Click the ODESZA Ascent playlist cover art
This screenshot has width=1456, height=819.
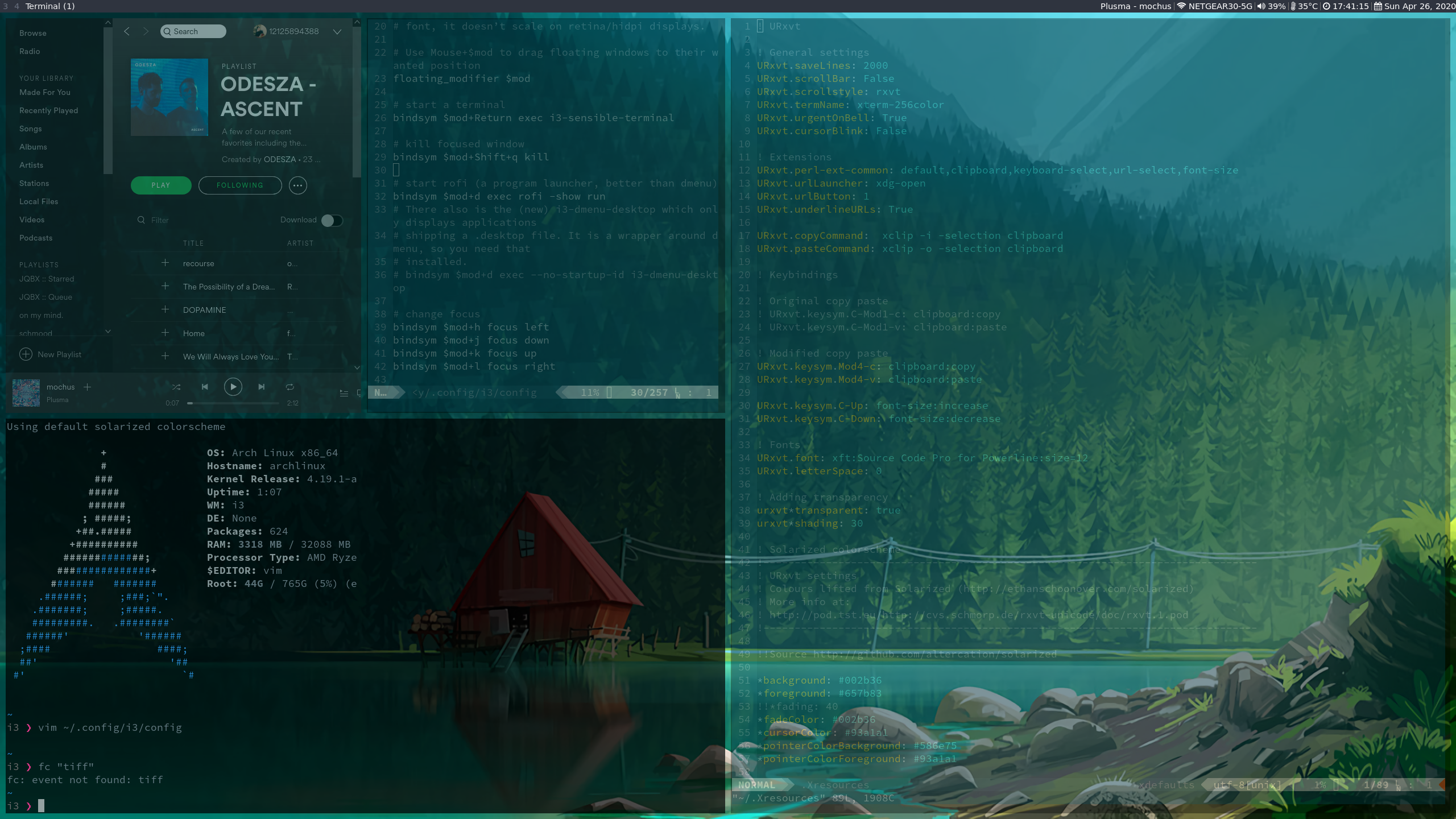point(169,97)
